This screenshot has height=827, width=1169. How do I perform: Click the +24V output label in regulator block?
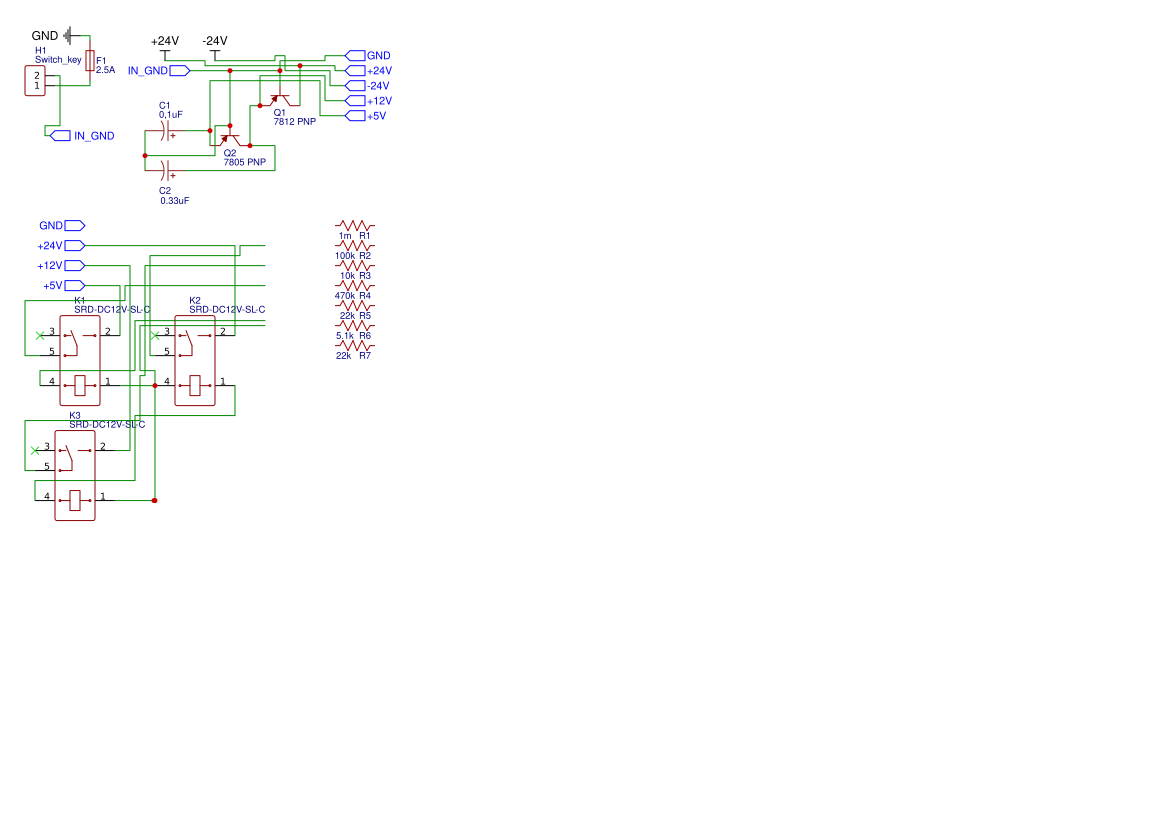tap(368, 71)
